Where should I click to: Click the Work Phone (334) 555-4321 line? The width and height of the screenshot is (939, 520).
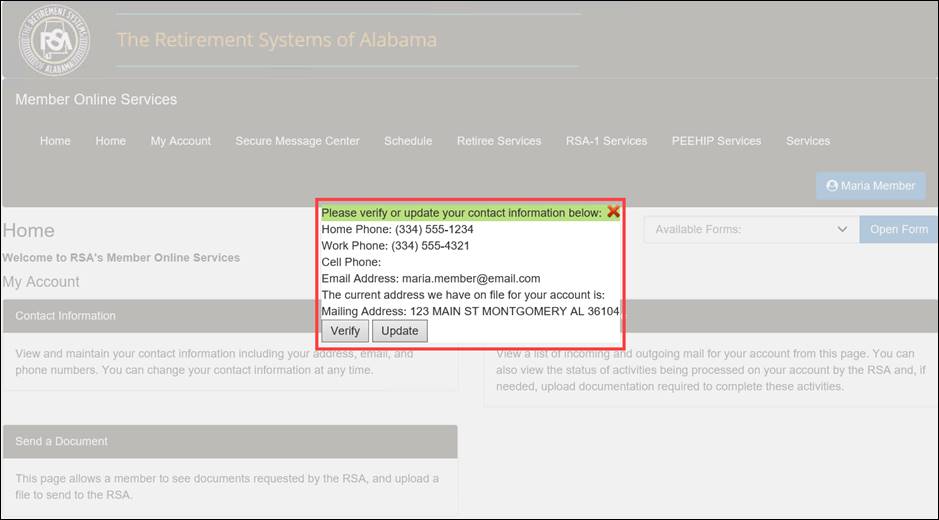pyautogui.click(x=395, y=246)
